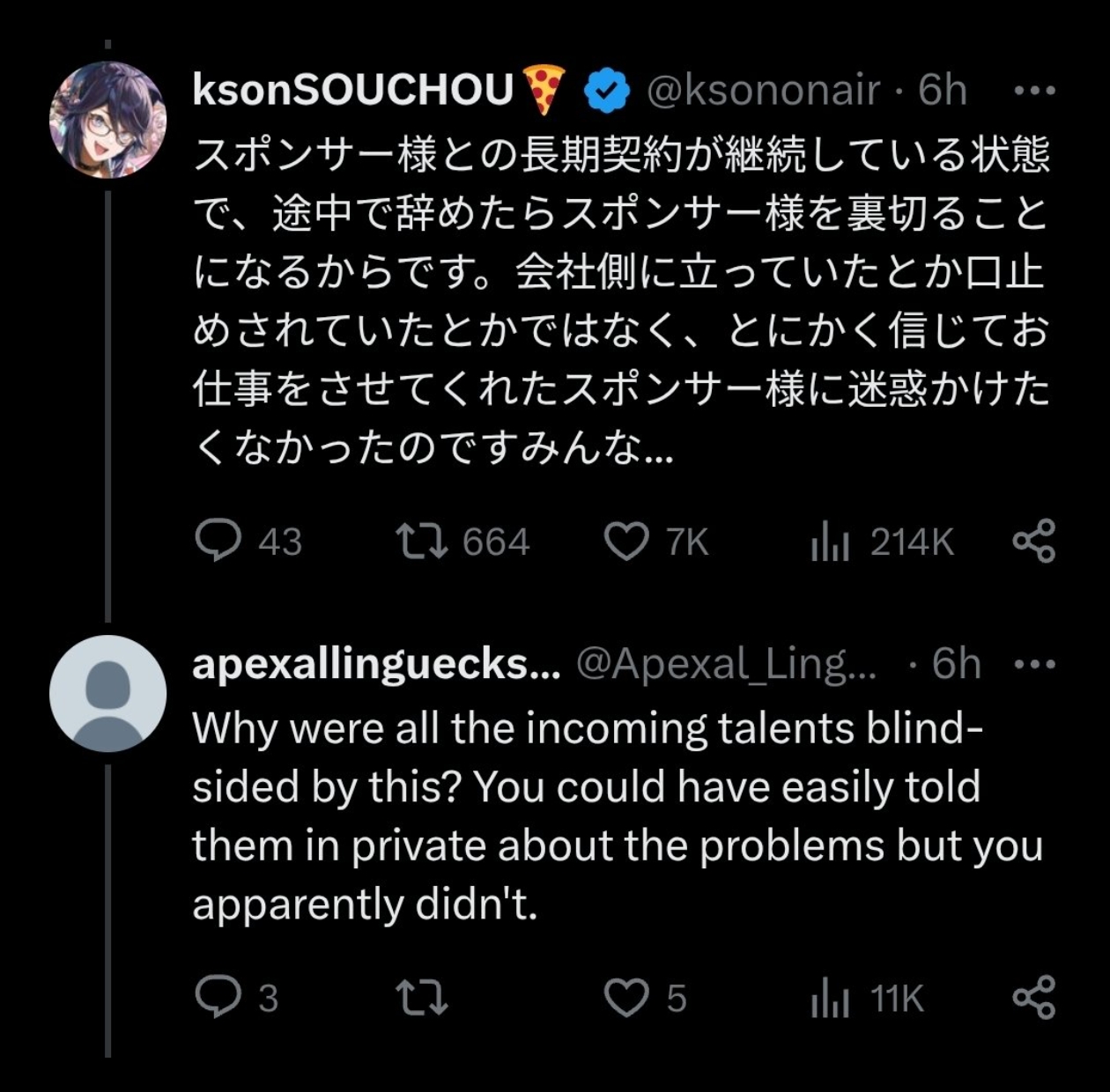Retweet the apexallinguecks reply
The height and width of the screenshot is (1092, 1110).
(x=420, y=997)
